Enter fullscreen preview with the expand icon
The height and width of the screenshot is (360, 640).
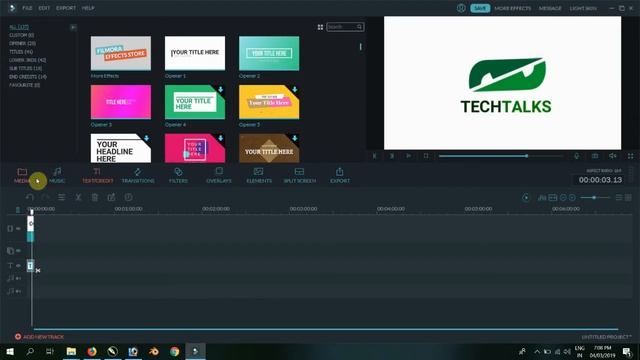click(631, 156)
